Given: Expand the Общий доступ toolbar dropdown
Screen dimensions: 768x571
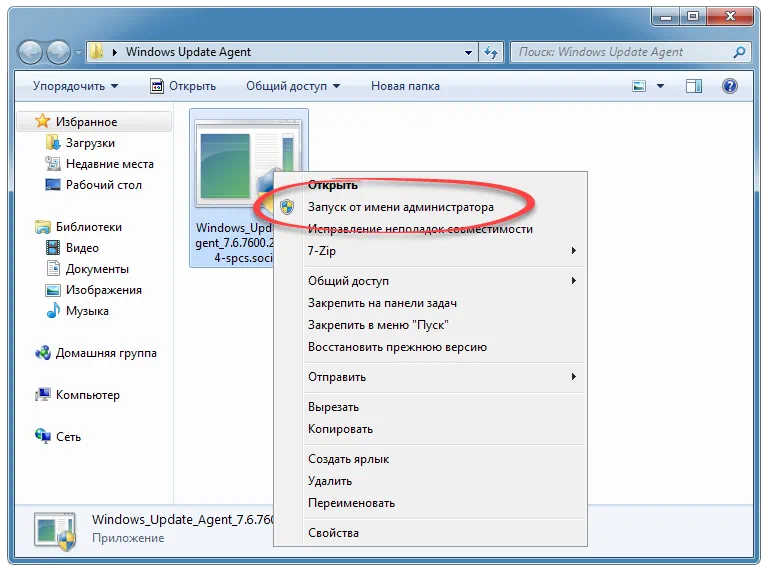Looking at the screenshot, I should coord(293,86).
